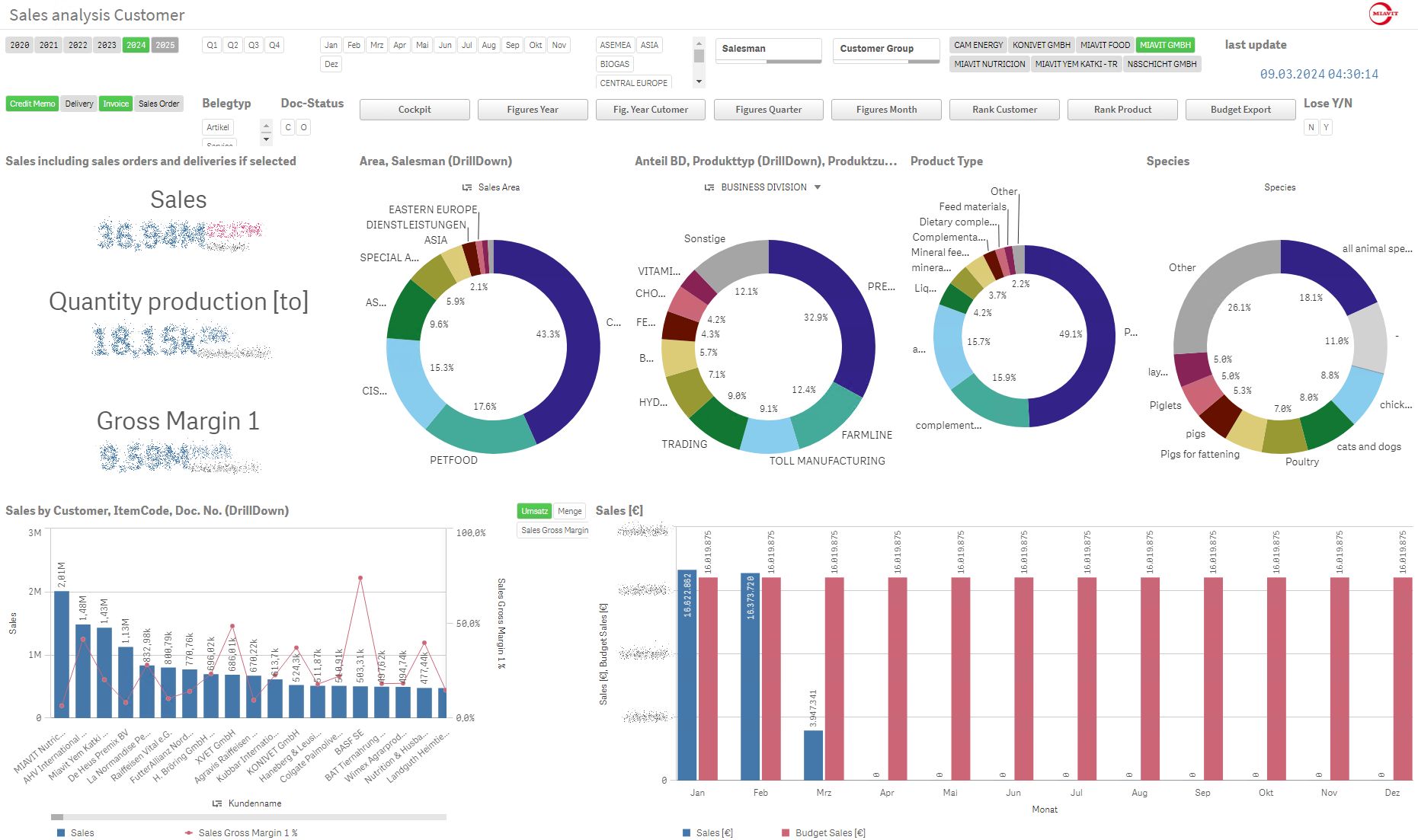
Task: Deselect the Invoice filter under Belegtyp
Action: [116, 103]
